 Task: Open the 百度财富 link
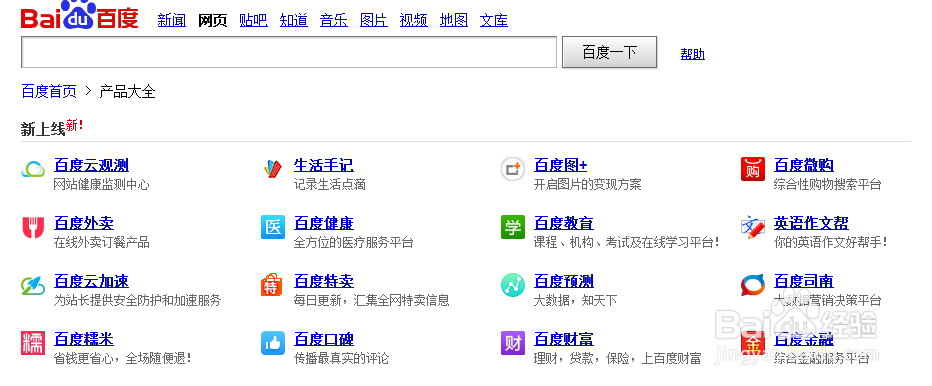[564, 339]
